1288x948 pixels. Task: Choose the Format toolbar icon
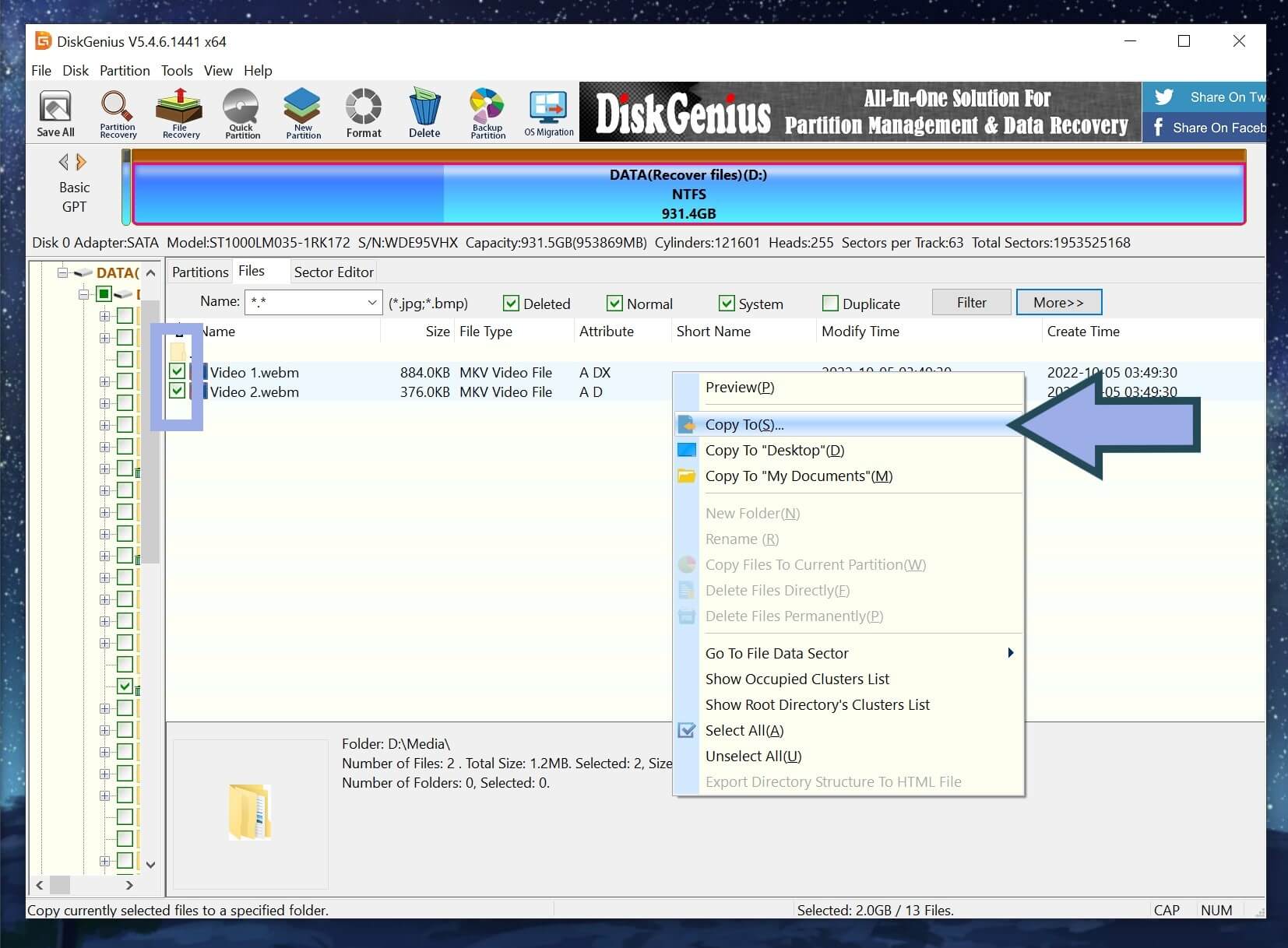click(x=364, y=114)
